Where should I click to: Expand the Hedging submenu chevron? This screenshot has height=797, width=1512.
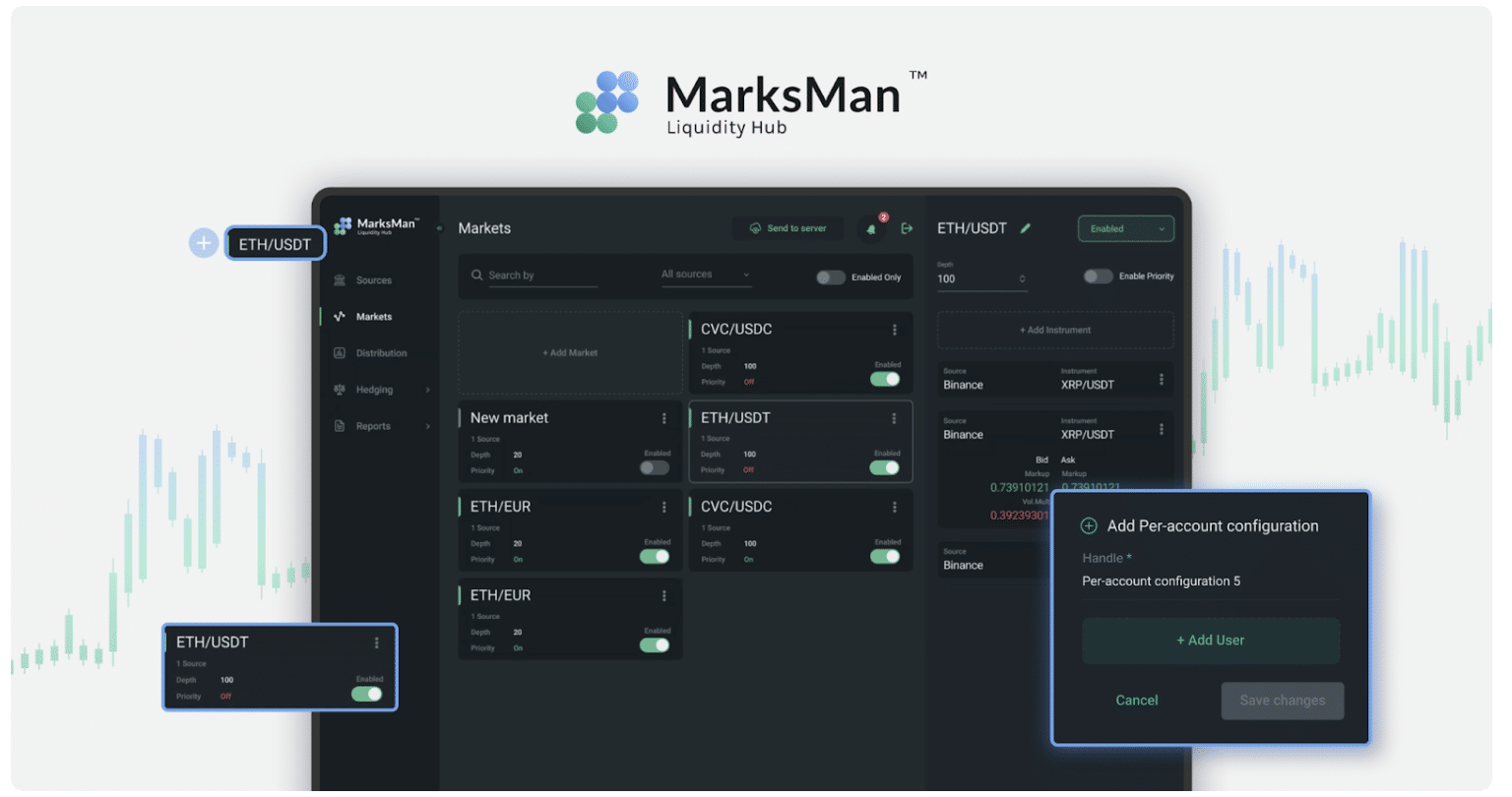[x=427, y=390]
